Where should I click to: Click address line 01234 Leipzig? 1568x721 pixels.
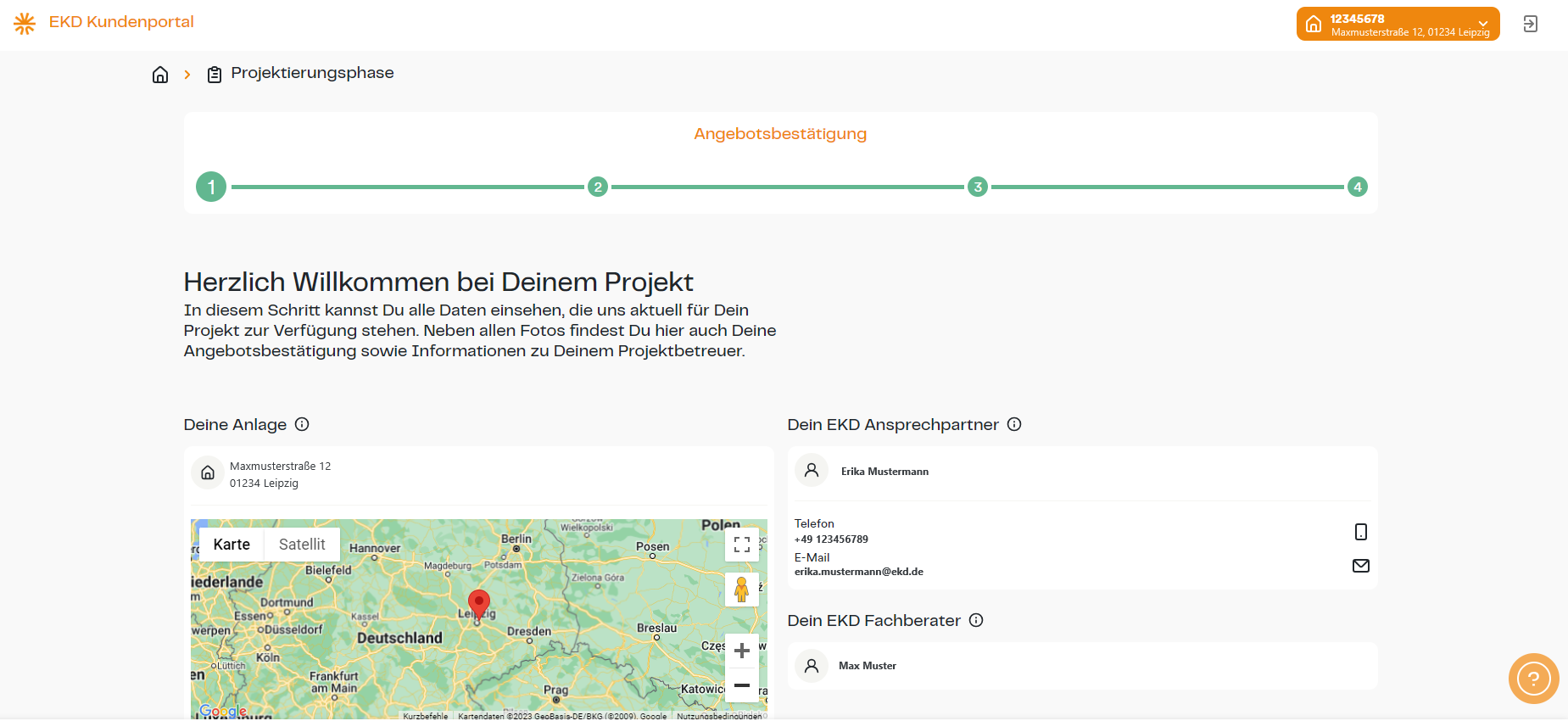click(264, 483)
